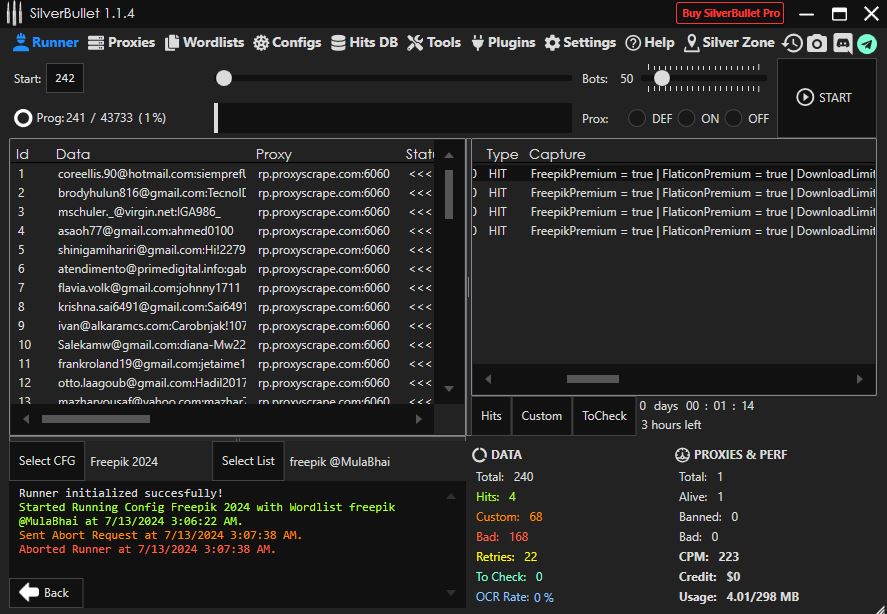Open the Proxies section
The width and height of the screenshot is (887, 614).
click(x=121, y=42)
